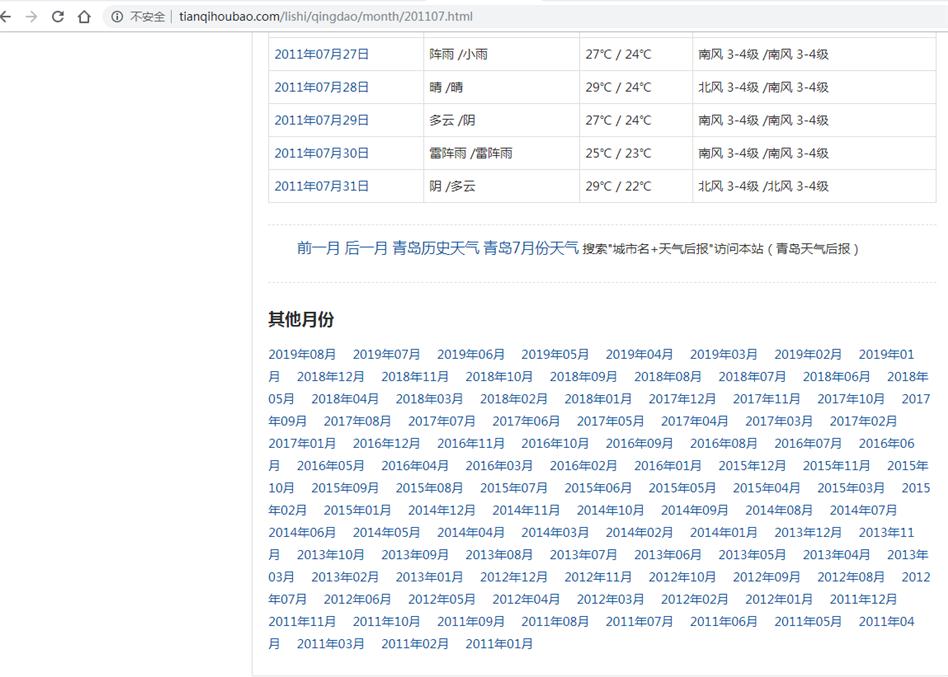Screen dimensions: 948x677
Task: Open the 2015年06月 month link
Action: click(598, 488)
